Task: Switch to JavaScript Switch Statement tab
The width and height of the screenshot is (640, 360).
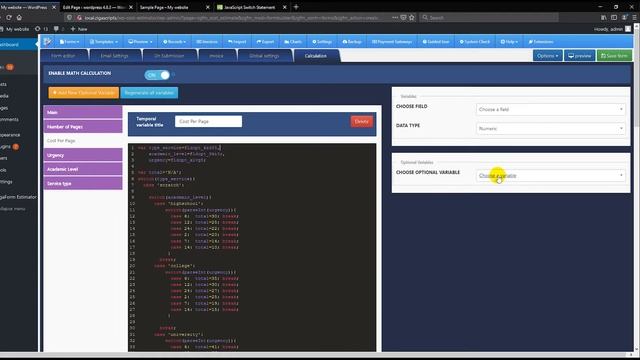Action: (x=250, y=7)
